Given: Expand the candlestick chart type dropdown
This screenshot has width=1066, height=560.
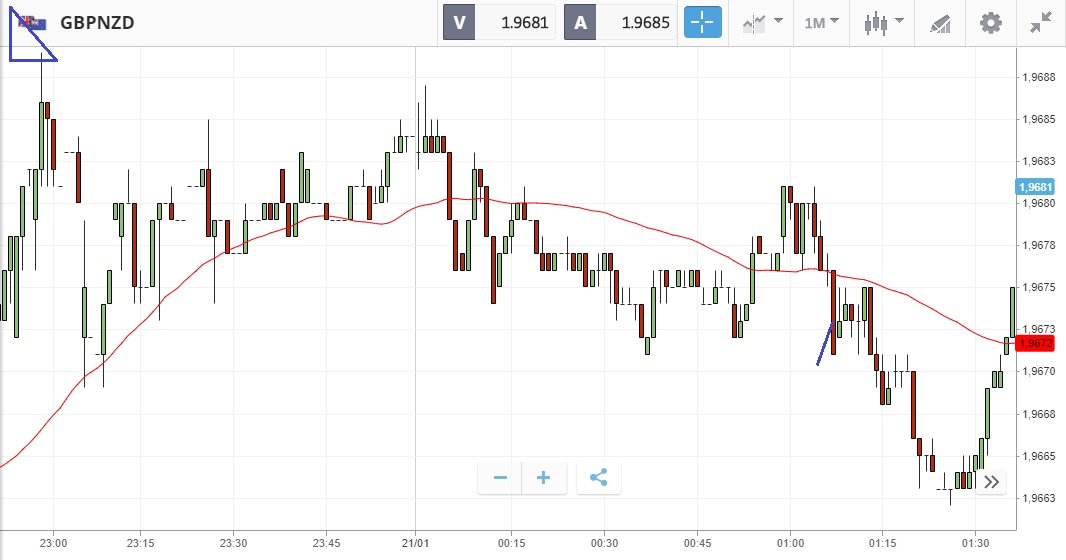Looking at the screenshot, I should click(x=883, y=22).
